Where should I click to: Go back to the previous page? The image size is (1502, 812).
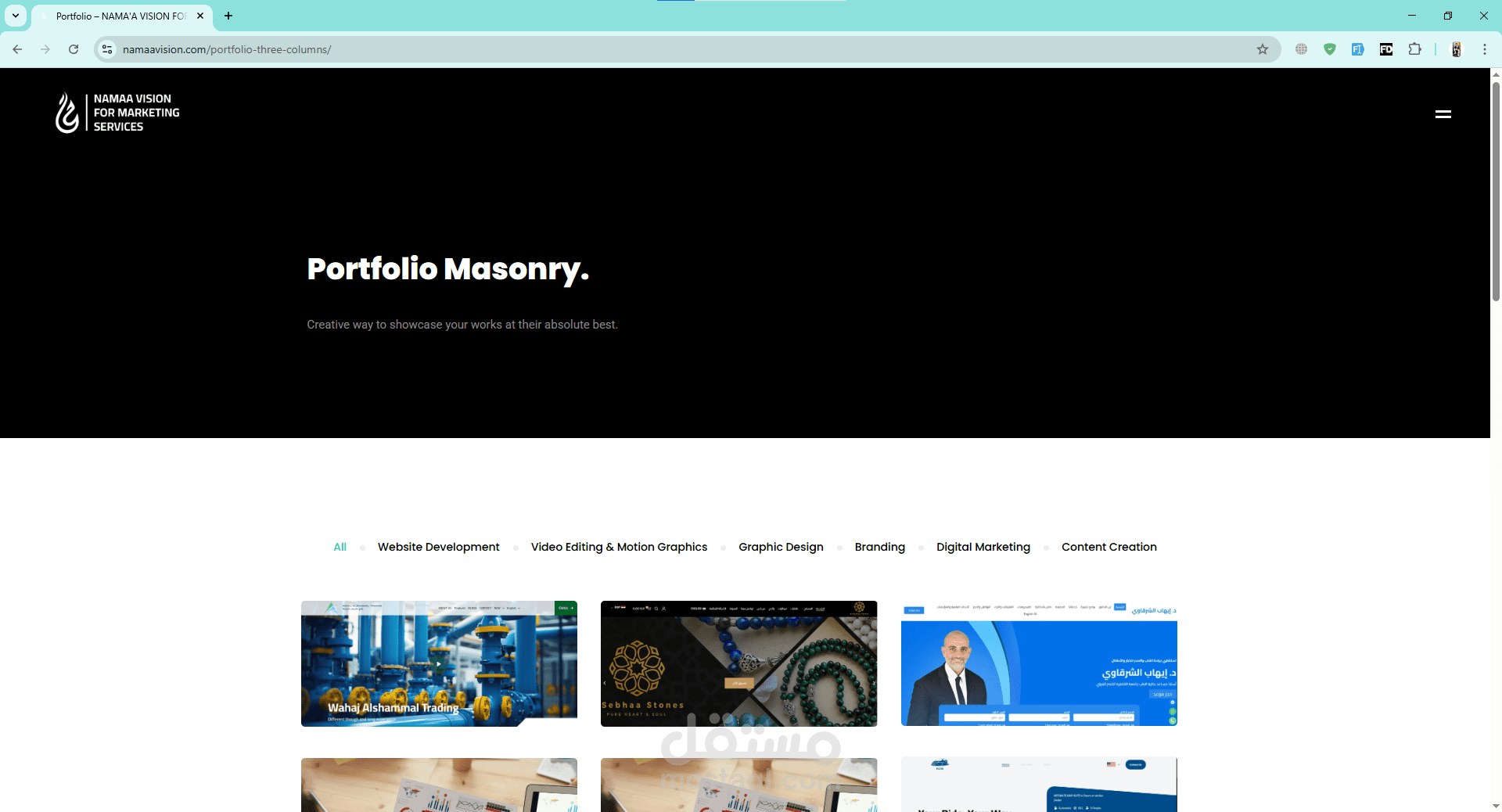coord(17,49)
